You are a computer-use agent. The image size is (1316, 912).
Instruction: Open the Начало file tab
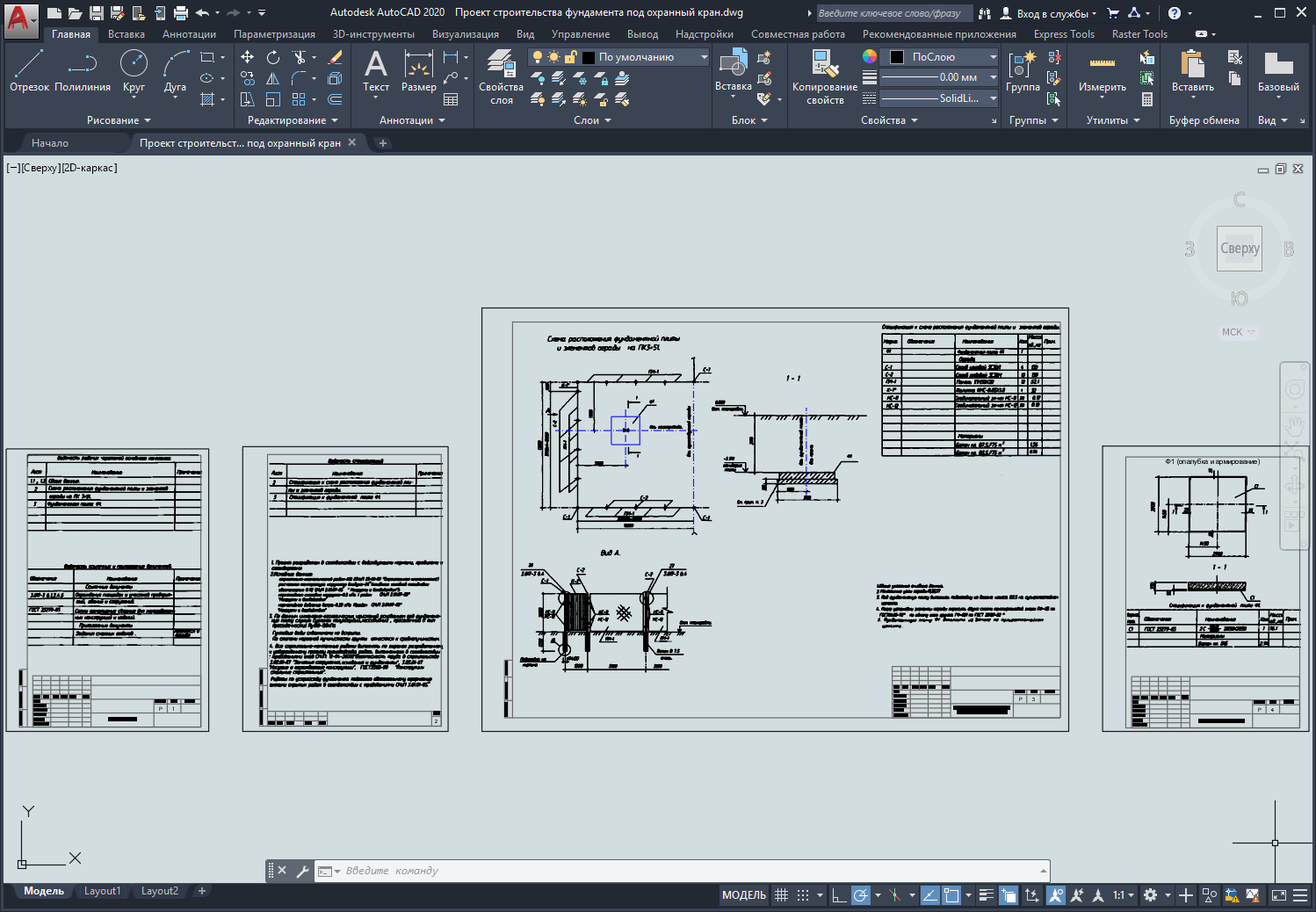tap(50, 143)
